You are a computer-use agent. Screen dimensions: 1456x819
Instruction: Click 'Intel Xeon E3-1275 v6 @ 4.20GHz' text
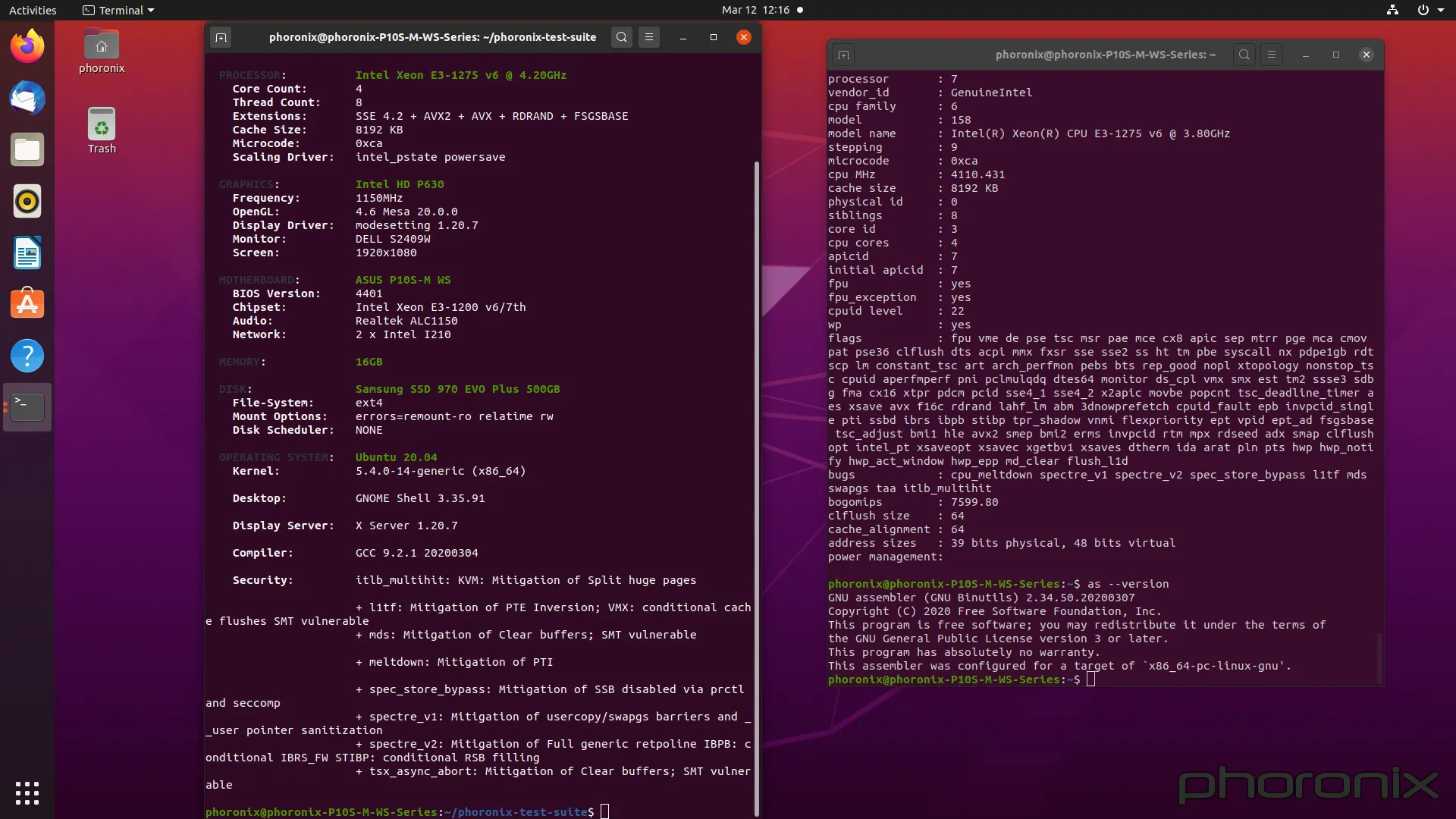461,75
